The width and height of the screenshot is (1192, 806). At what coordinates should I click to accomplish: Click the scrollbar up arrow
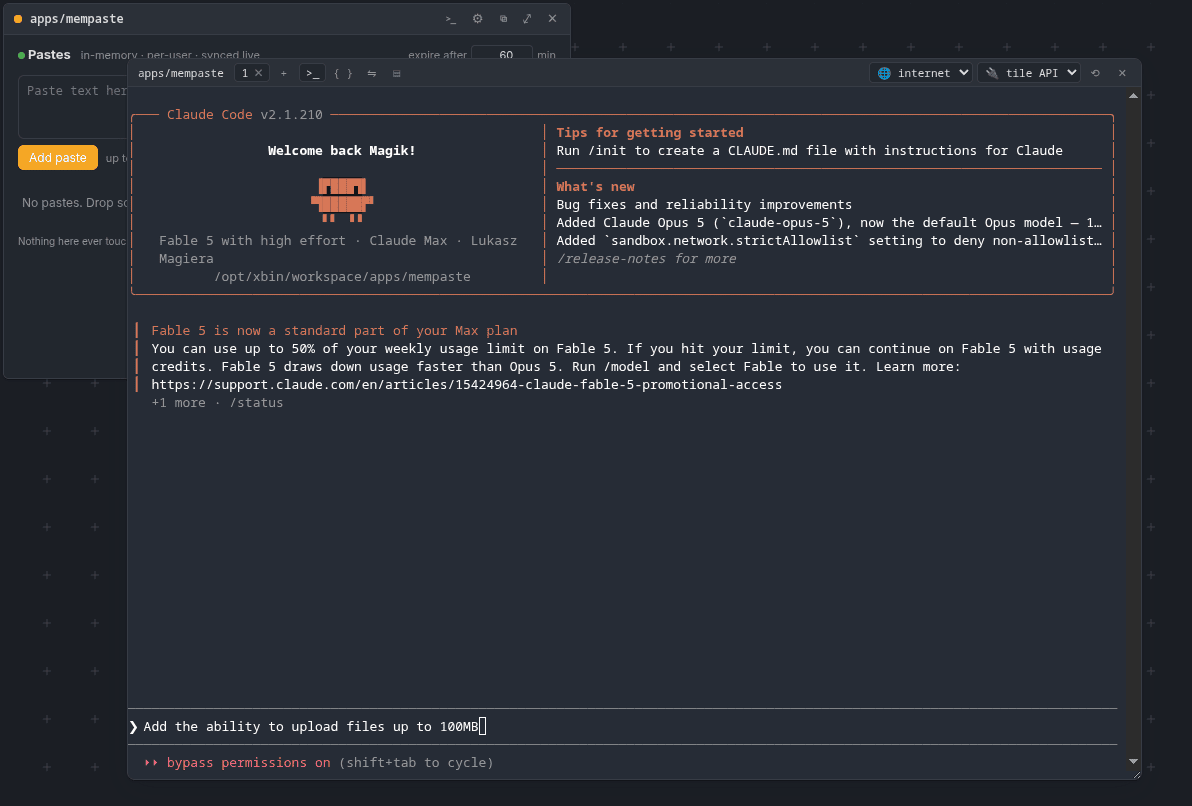tap(1133, 96)
